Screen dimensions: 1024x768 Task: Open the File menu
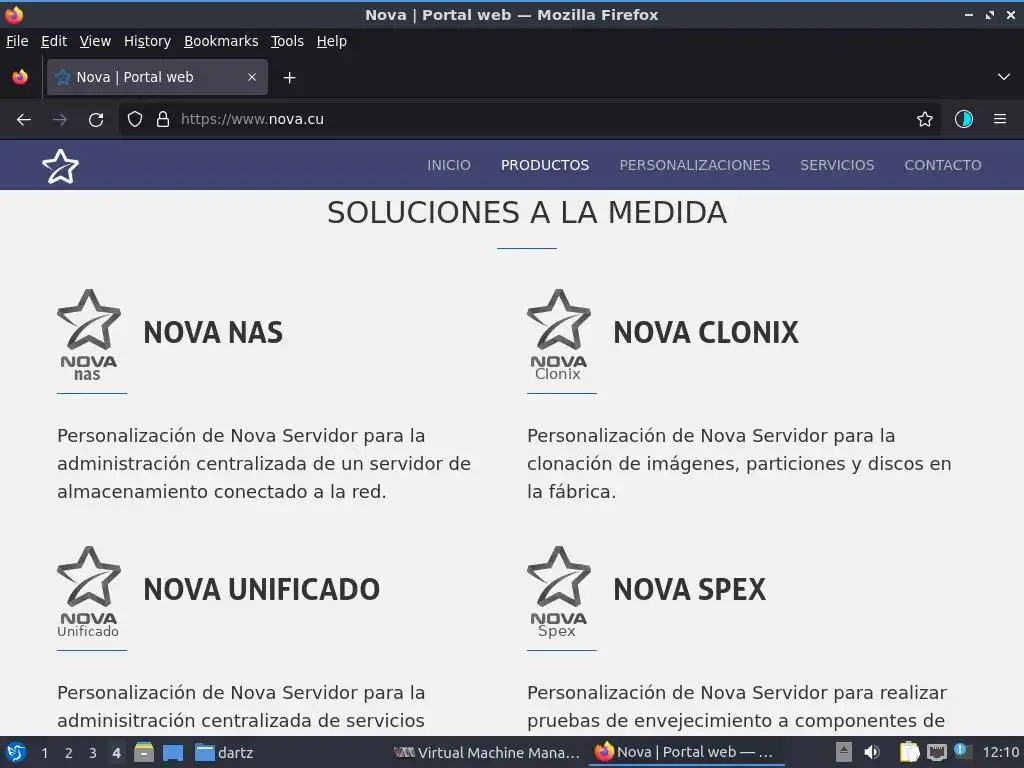point(17,41)
